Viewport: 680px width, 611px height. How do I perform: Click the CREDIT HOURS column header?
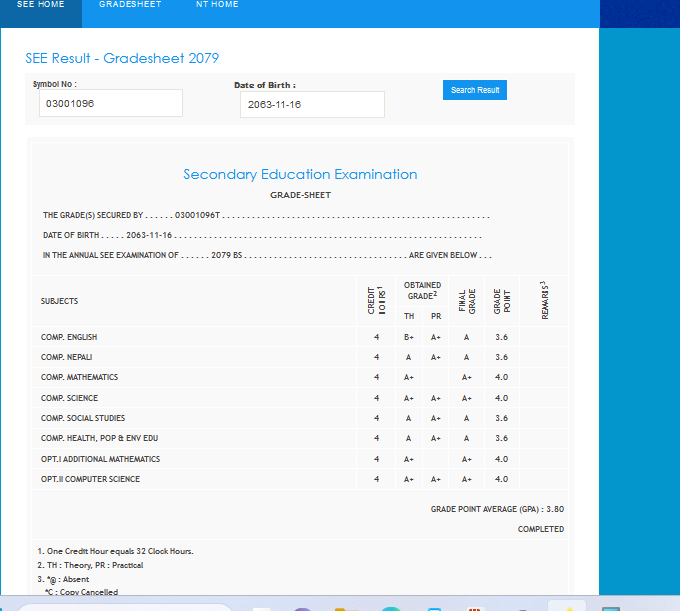tap(376, 301)
